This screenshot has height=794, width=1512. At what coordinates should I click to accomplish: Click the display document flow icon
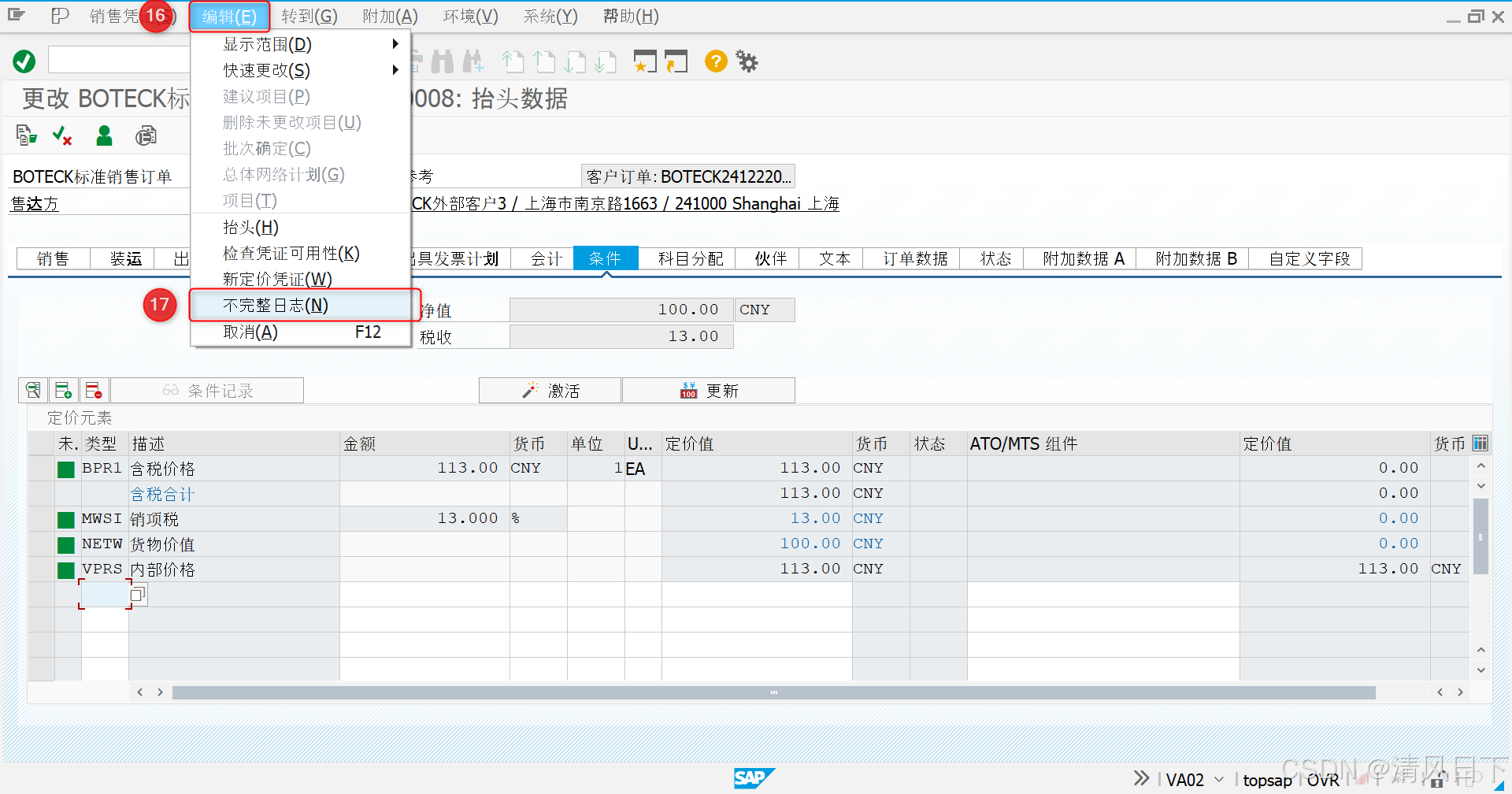pos(26,136)
